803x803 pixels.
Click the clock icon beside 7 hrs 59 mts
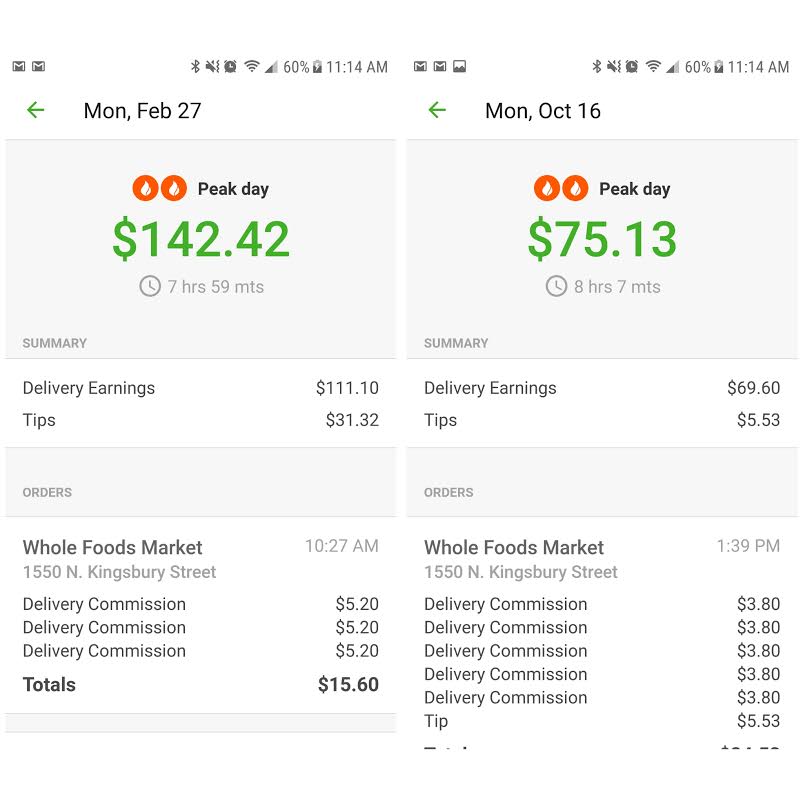click(x=148, y=287)
